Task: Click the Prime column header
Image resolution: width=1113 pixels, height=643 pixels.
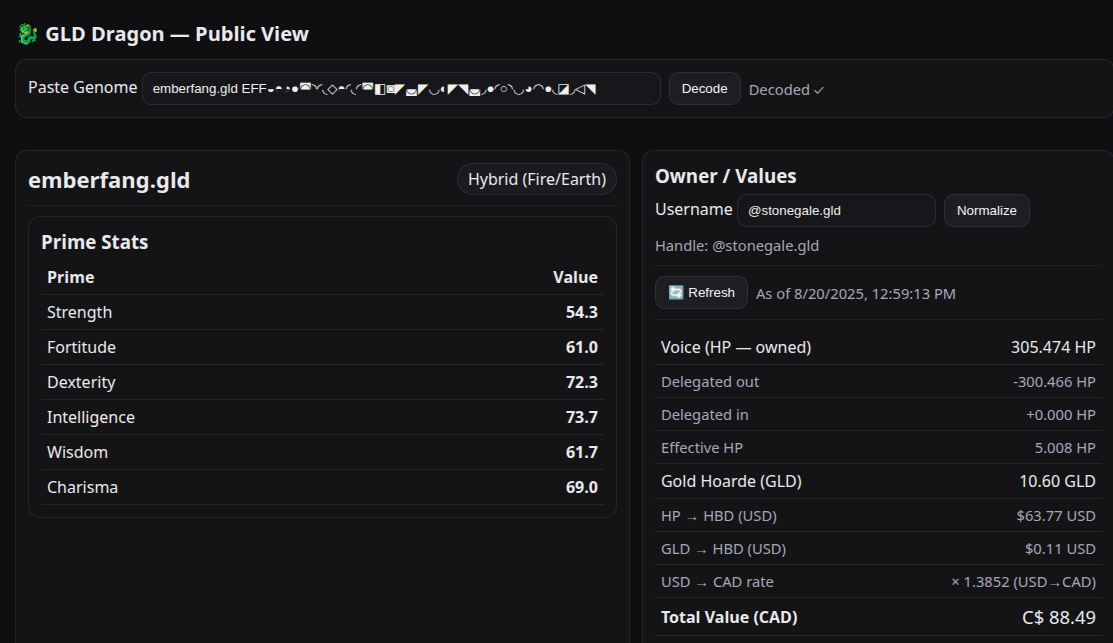Action: 70,277
